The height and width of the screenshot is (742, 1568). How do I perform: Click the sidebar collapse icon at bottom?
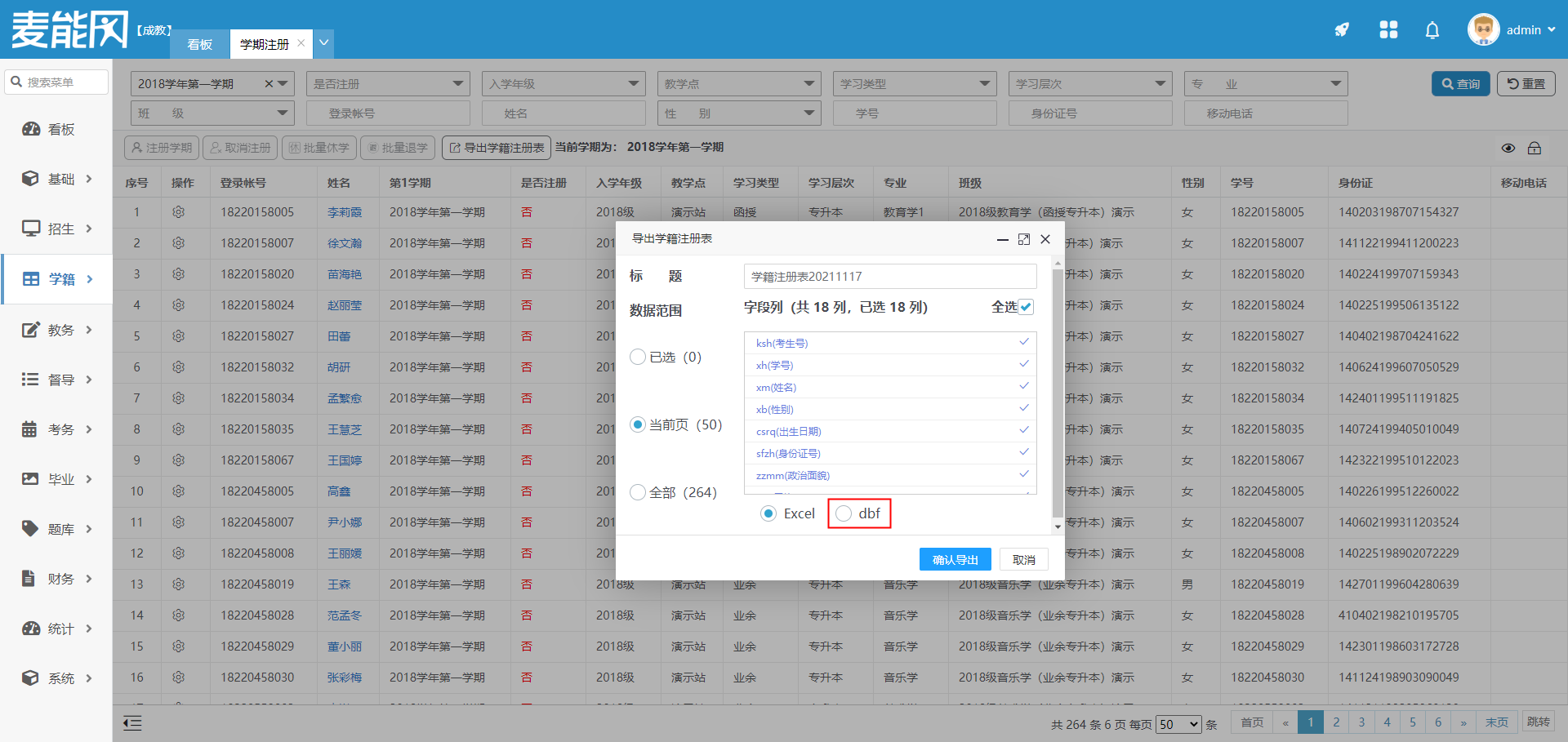coord(132,722)
